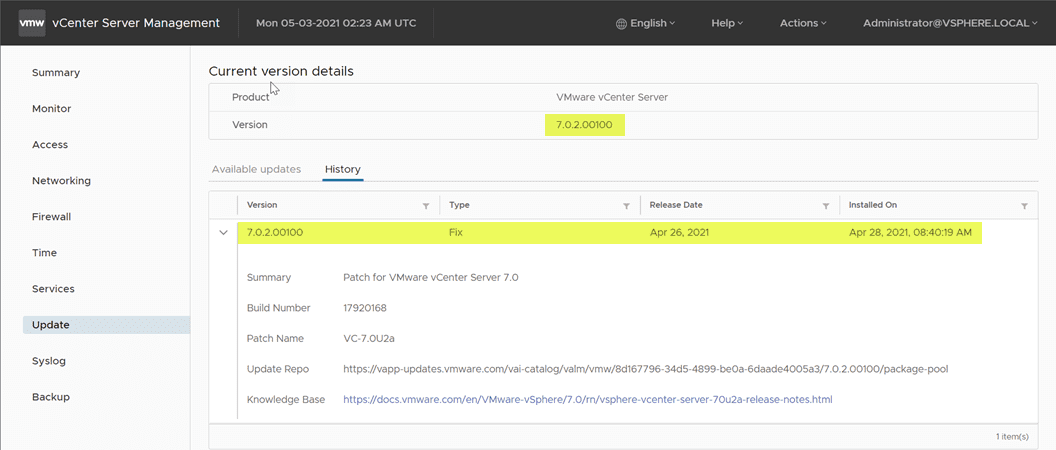
Task: Filter the Type column
Action: pyautogui.click(x=626, y=205)
